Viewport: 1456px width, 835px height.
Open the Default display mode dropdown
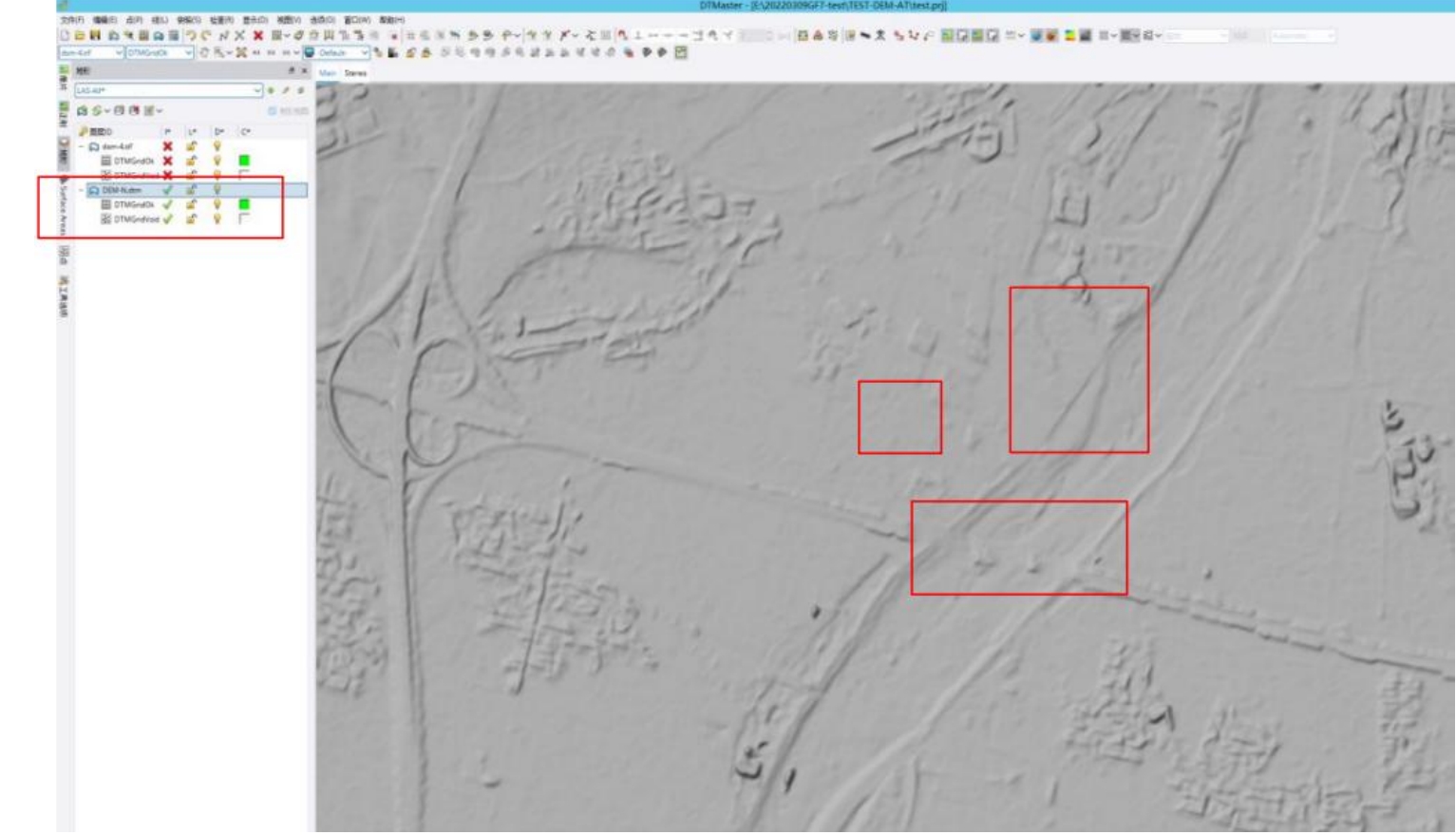(364, 53)
